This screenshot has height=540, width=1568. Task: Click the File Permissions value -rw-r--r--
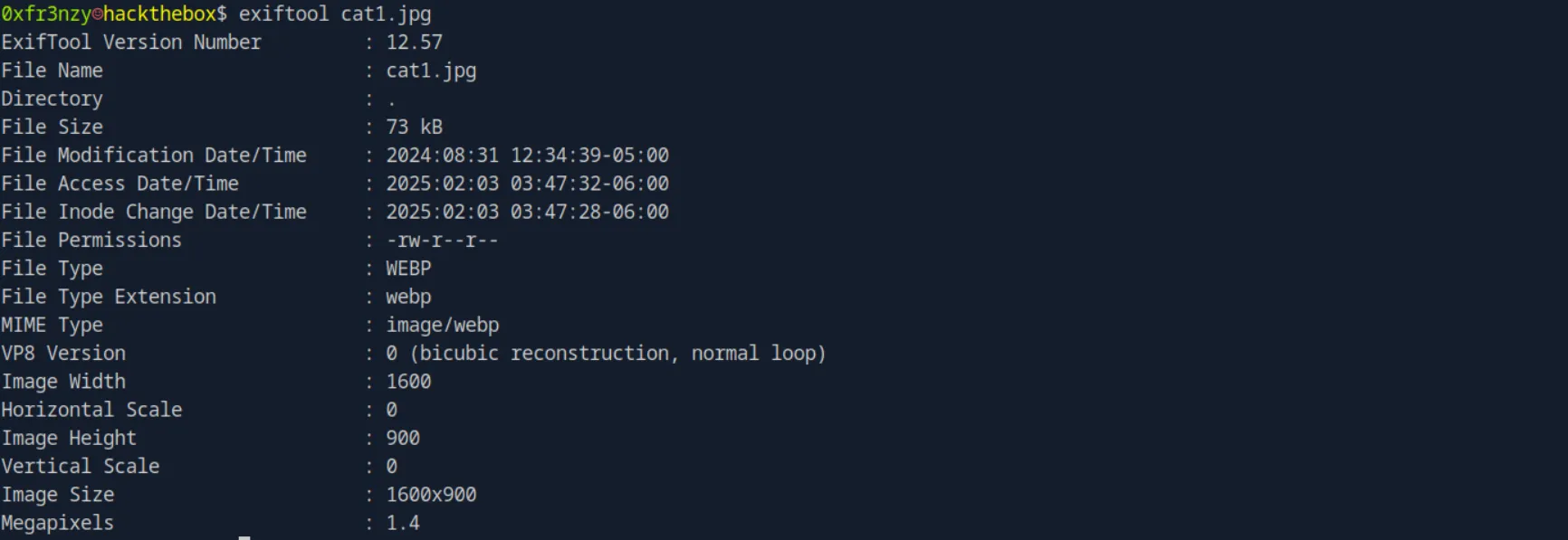click(x=443, y=241)
